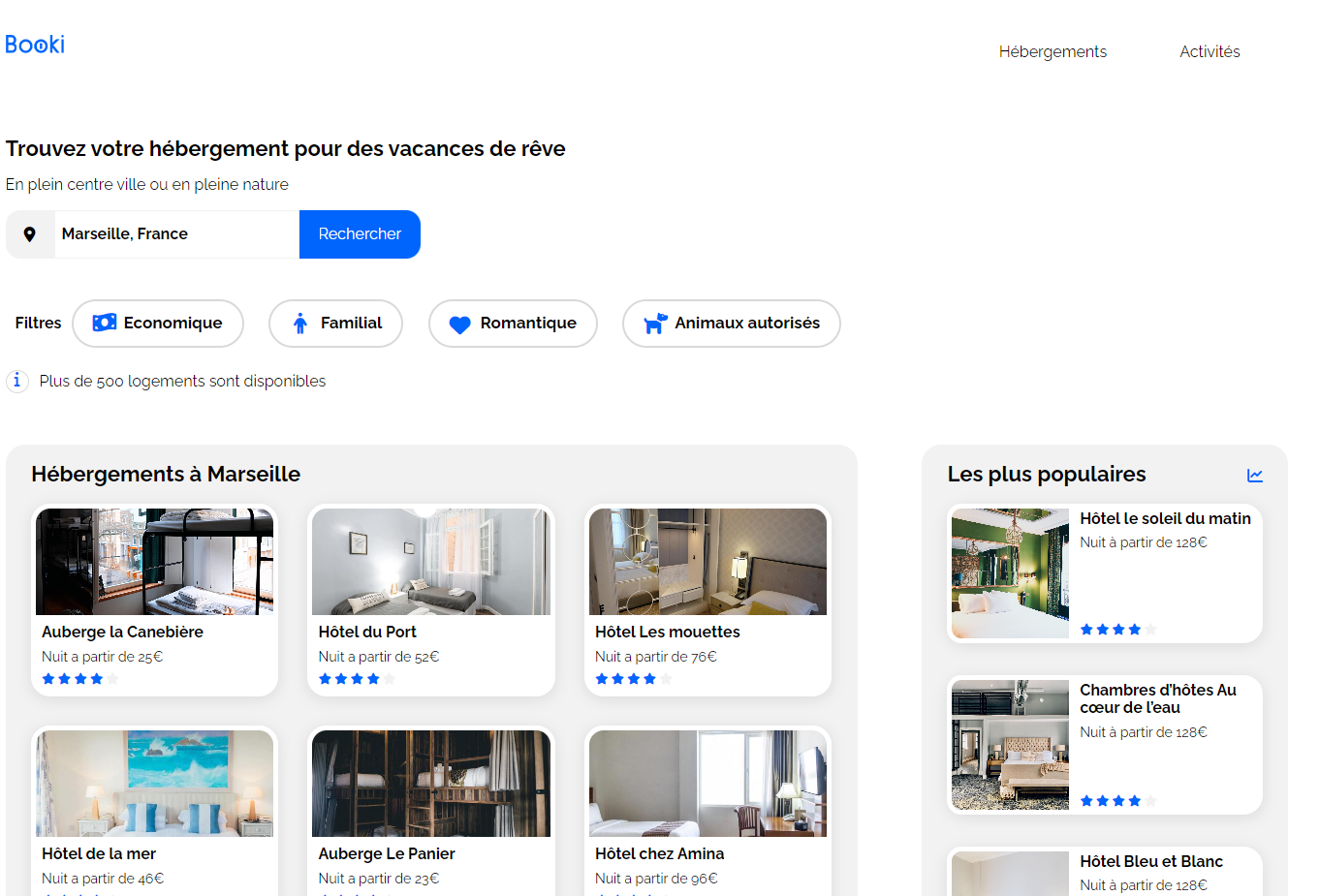Click the info icon beside availability text
Viewport: 1320px width, 896px height.
17,381
